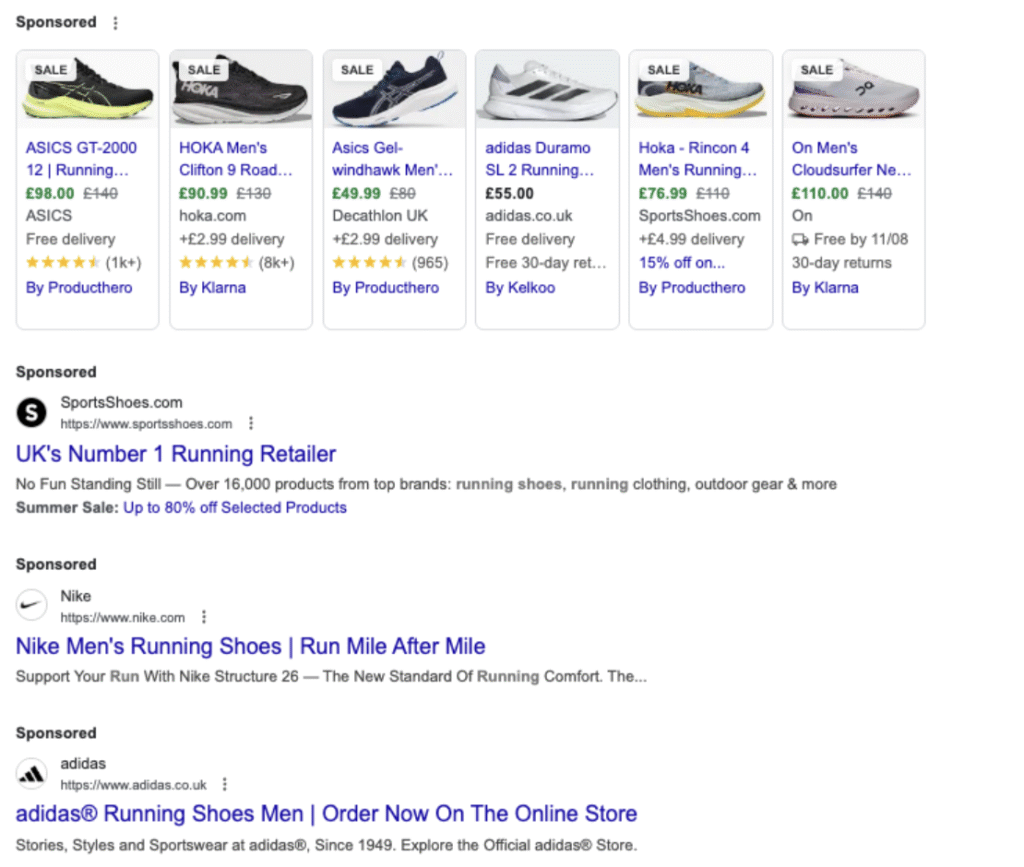The image size is (1024, 867).
Task: Click By Producthero under Asics Gel-windhawk
Action: [x=385, y=288]
